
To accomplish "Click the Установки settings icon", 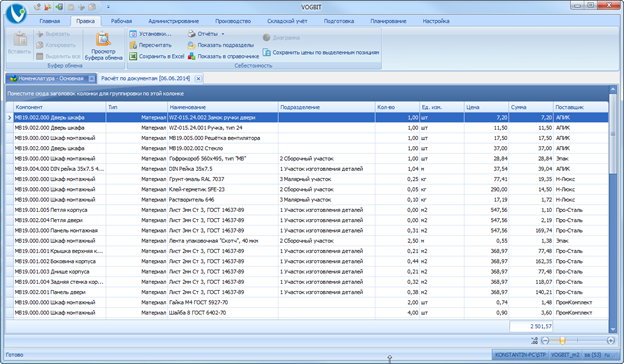I will 133,34.
